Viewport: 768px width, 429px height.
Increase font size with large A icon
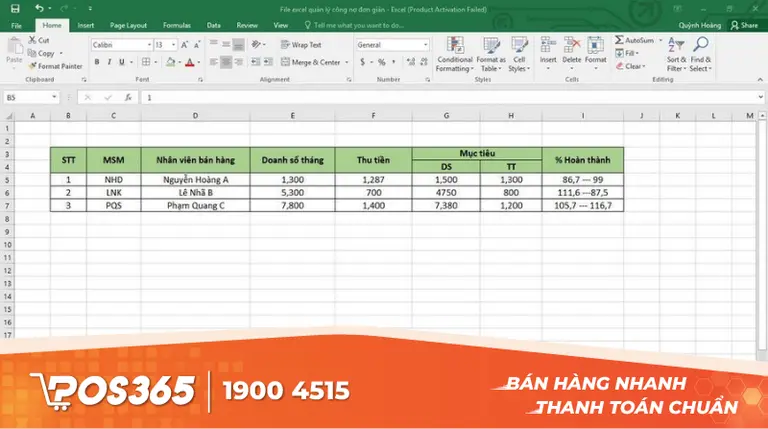185,45
